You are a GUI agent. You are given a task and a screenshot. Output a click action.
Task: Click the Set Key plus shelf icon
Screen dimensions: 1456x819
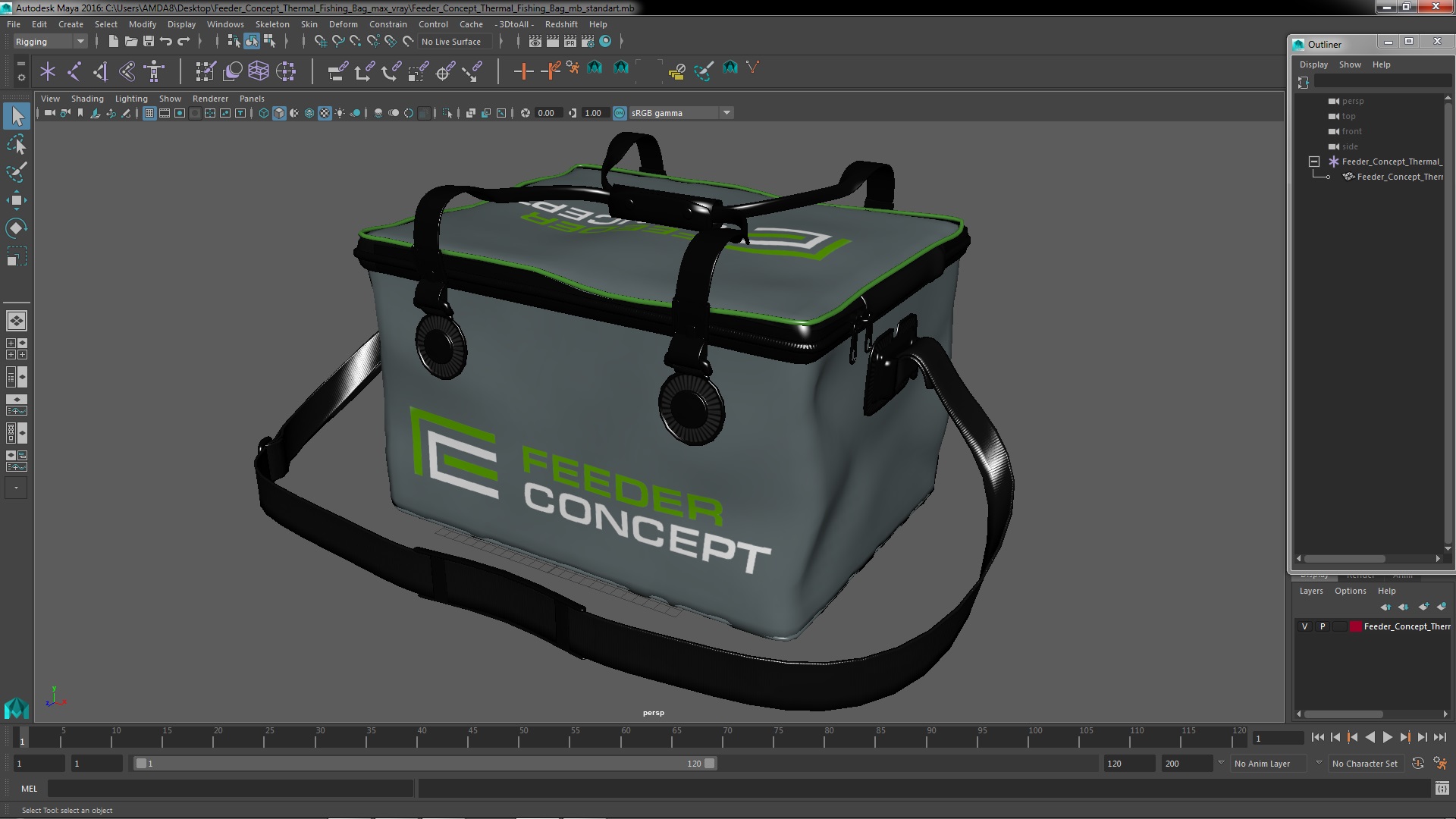(523, 72)
